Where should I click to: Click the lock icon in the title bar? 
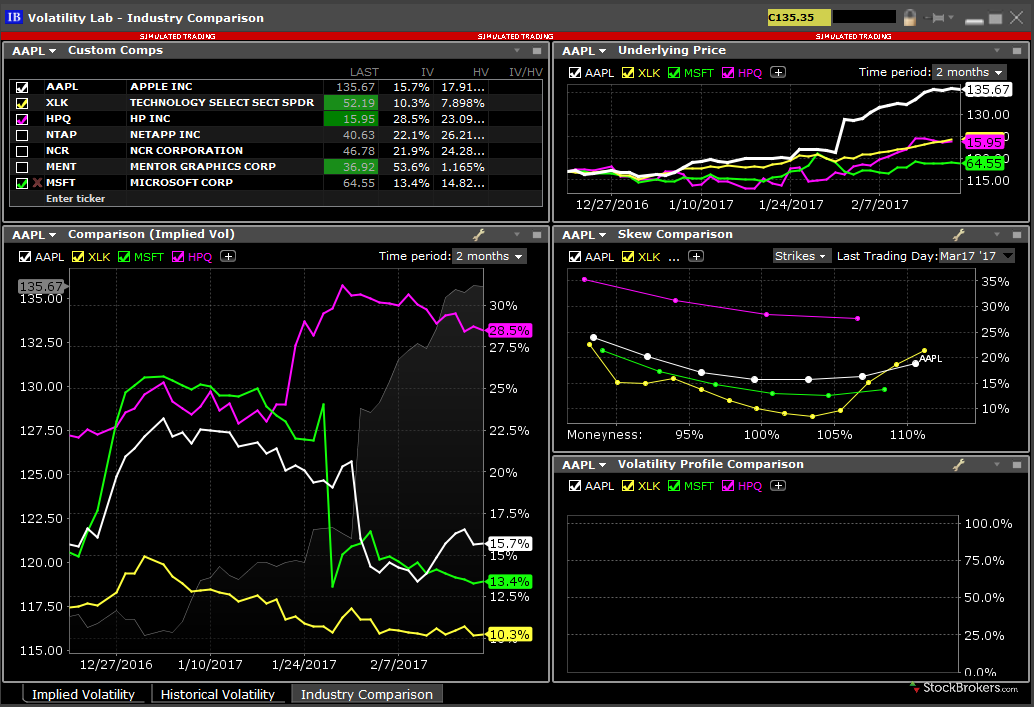click(x=909, y=17)
